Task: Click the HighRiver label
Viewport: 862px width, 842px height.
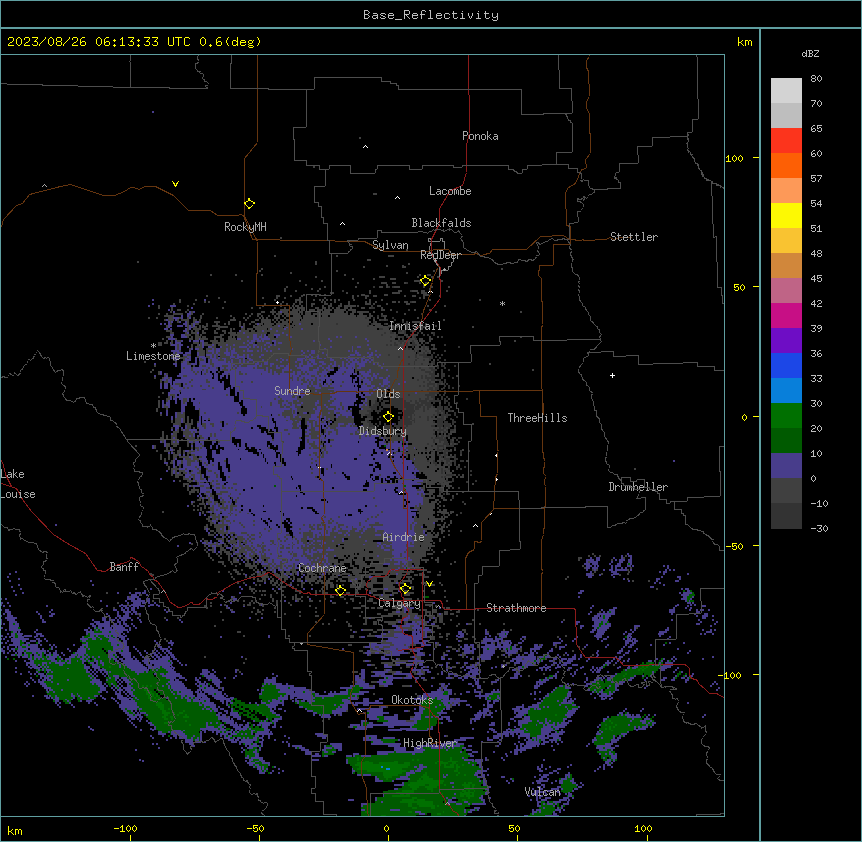Action: [x=430, y=743]
